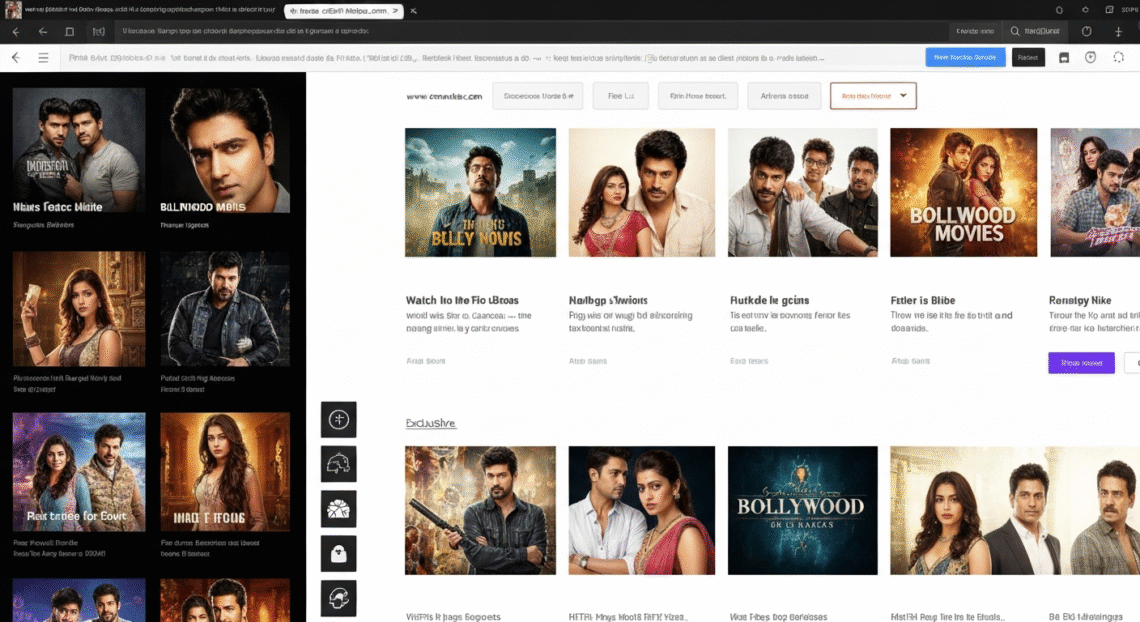Click the clock history icon in the toolbar
The height and width of the screenshot is (622, 1140).
(x=1090, y=57)
